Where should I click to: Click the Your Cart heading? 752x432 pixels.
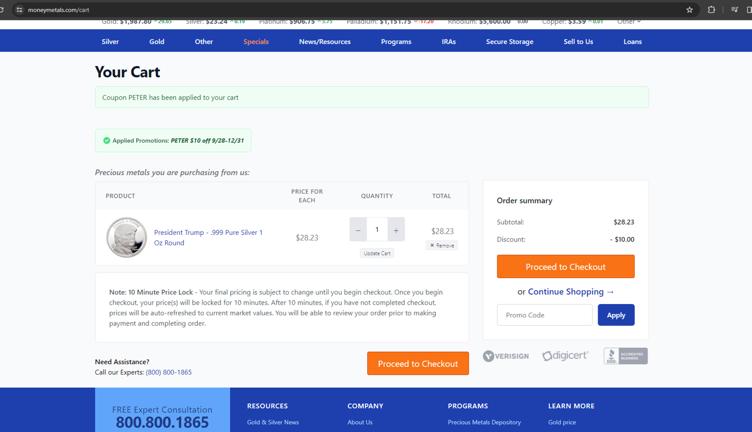pos(128,72)
